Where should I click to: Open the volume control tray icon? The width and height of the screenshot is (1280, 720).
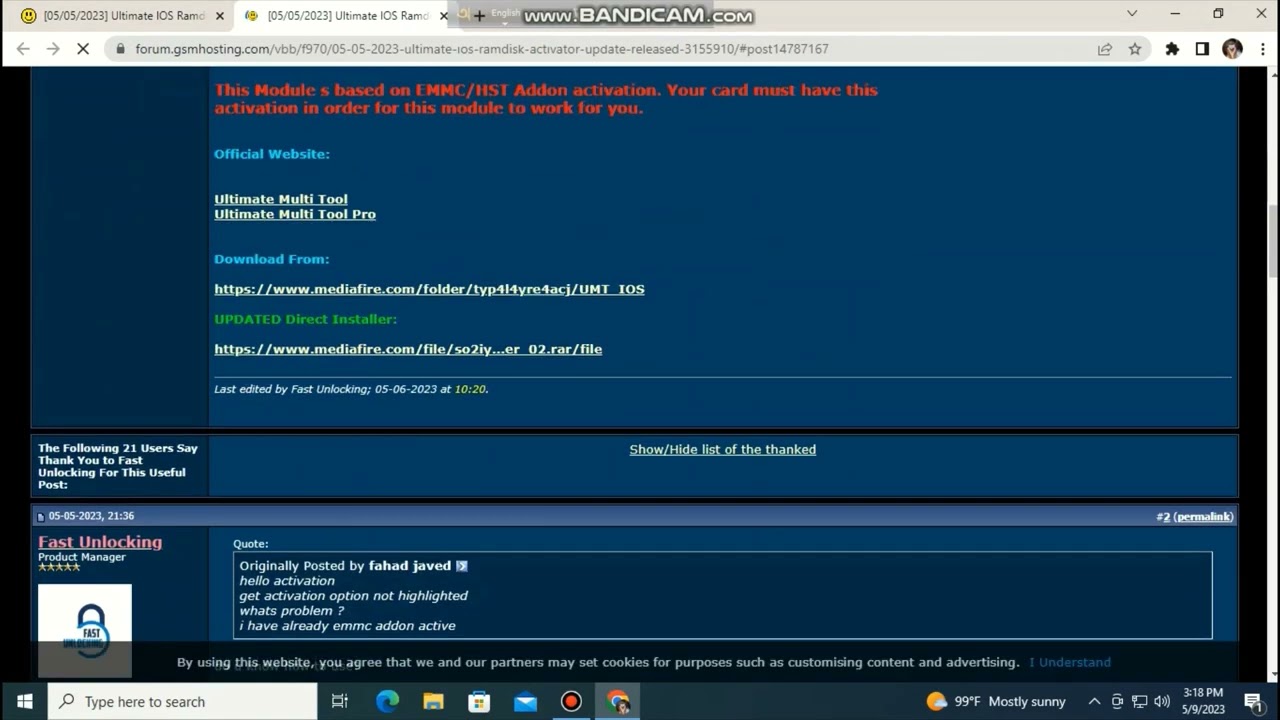1161,701
